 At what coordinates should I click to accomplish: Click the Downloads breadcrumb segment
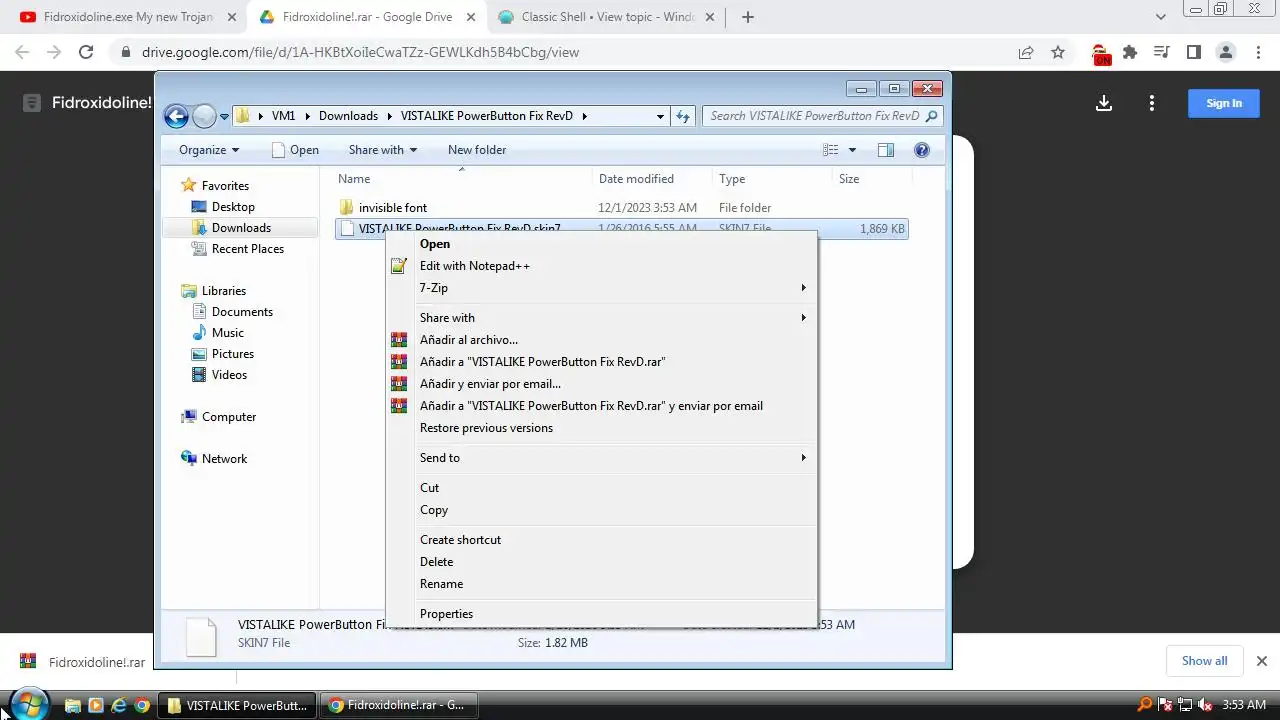(x=348, y=116)
